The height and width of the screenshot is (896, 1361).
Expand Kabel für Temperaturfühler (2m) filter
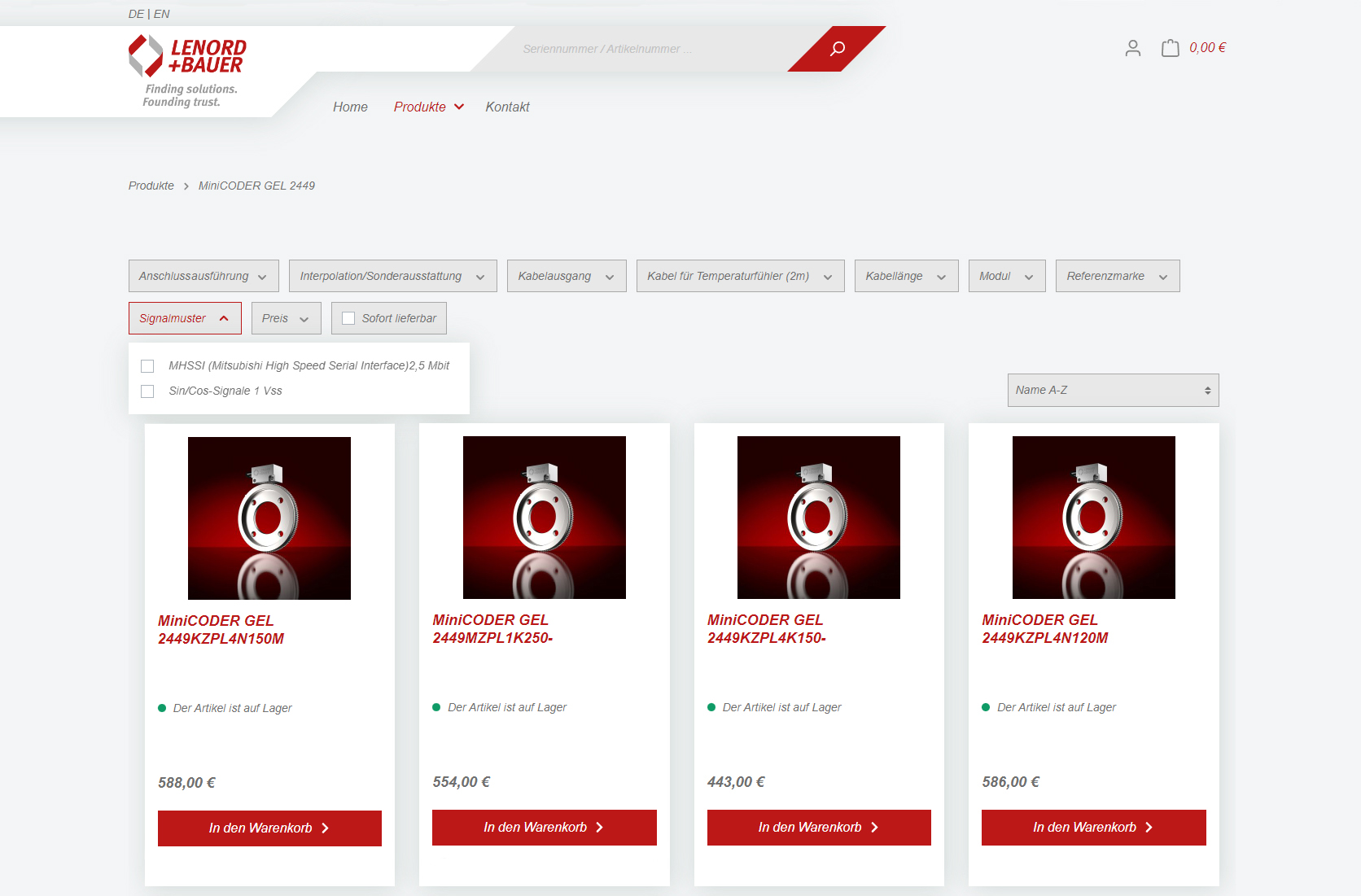point(740,276)
